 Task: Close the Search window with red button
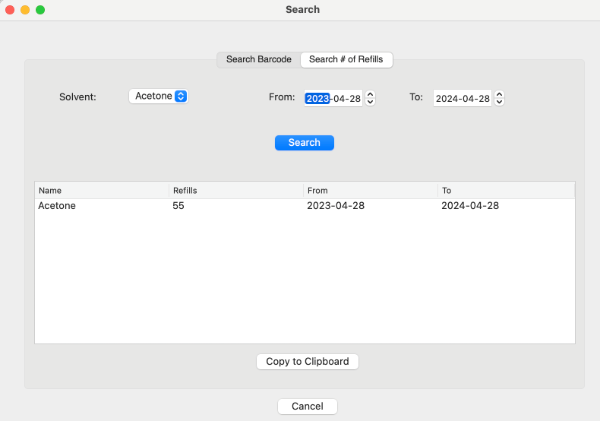pos(10,9)
